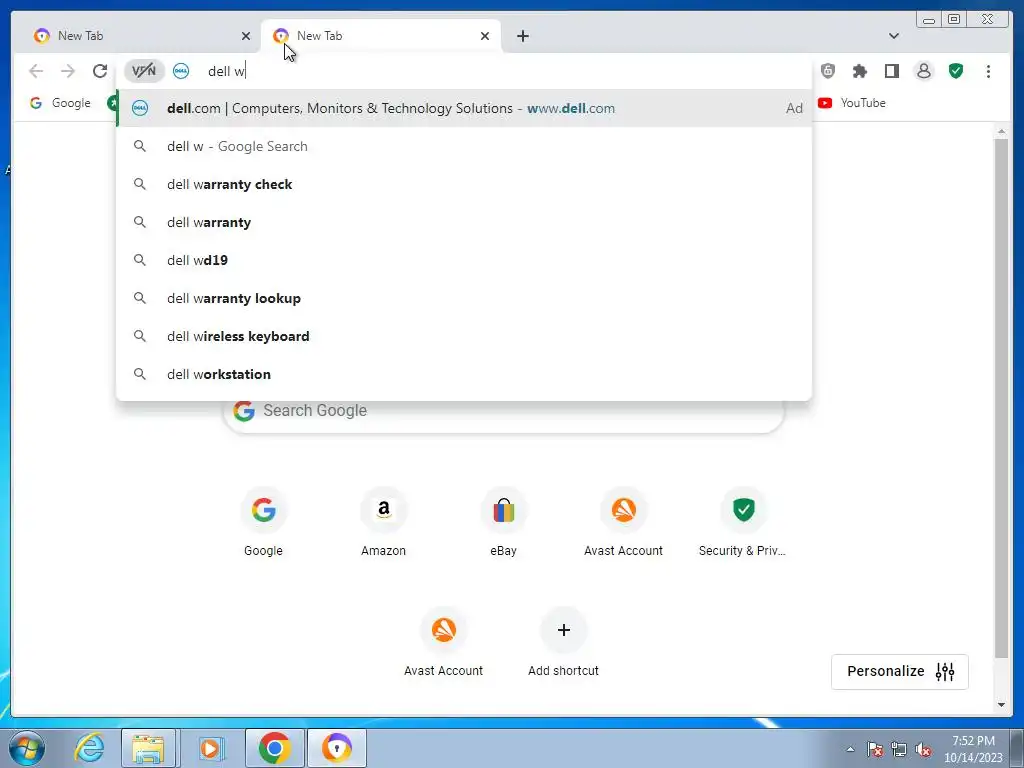The image size is (1024, 768).
Task: Open the three-dot browser menu
Action: [988, 71]
